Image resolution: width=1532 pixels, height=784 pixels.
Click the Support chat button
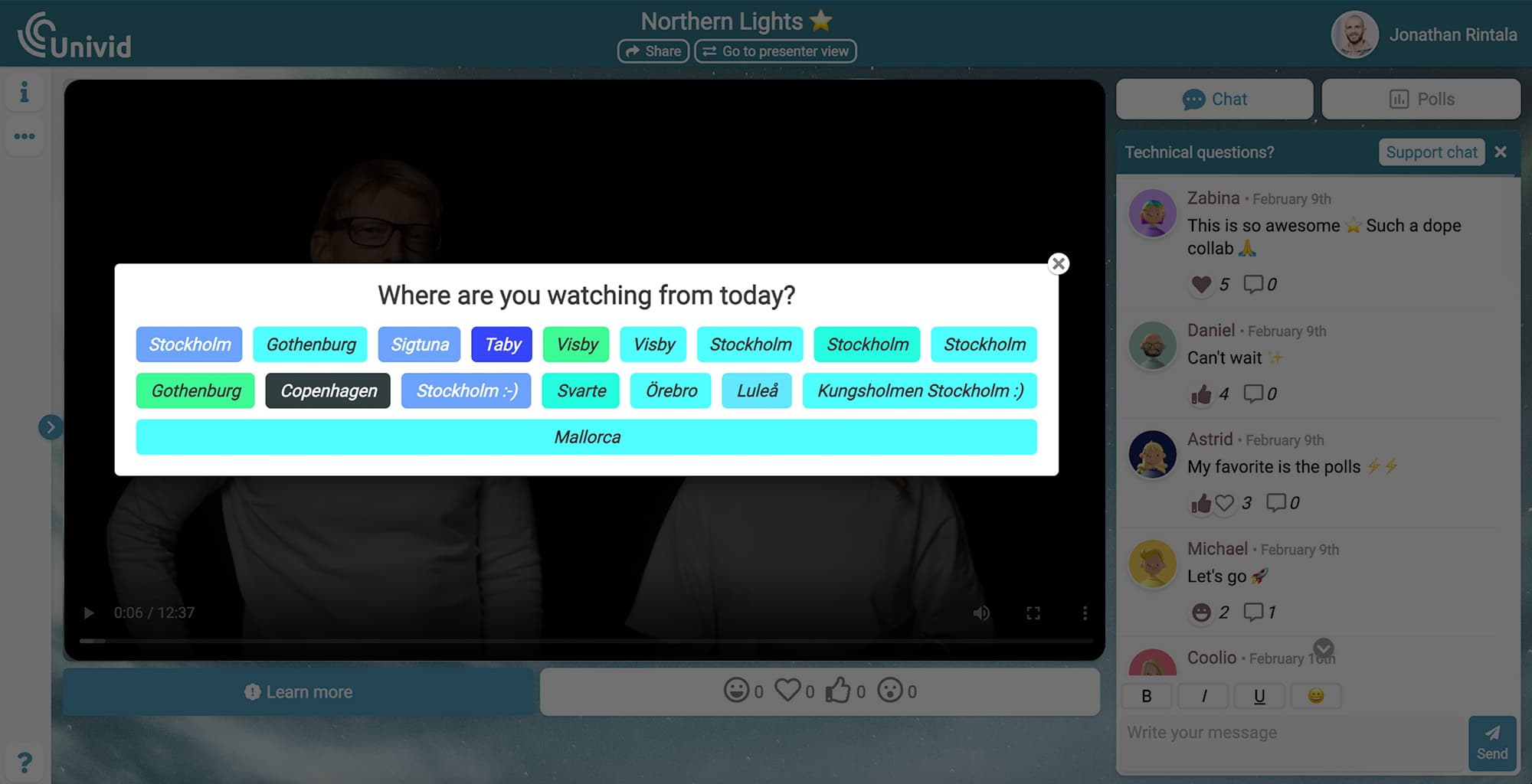(1431, 152)
